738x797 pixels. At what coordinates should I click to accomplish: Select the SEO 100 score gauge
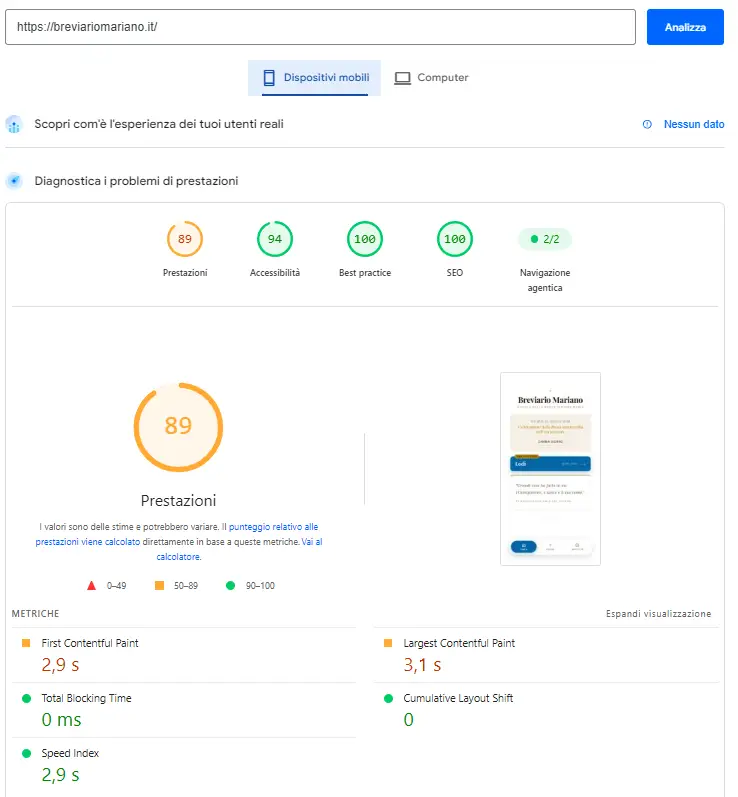[x=455, y=239]
